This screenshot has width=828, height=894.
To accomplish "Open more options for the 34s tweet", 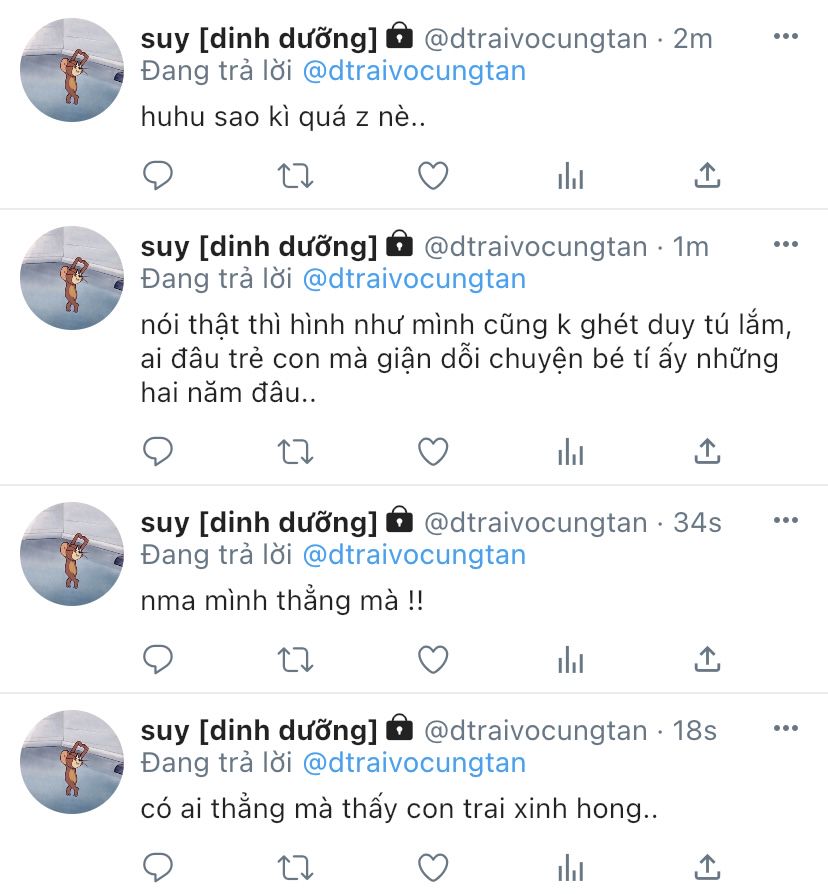I will click(x=786, y=521).
